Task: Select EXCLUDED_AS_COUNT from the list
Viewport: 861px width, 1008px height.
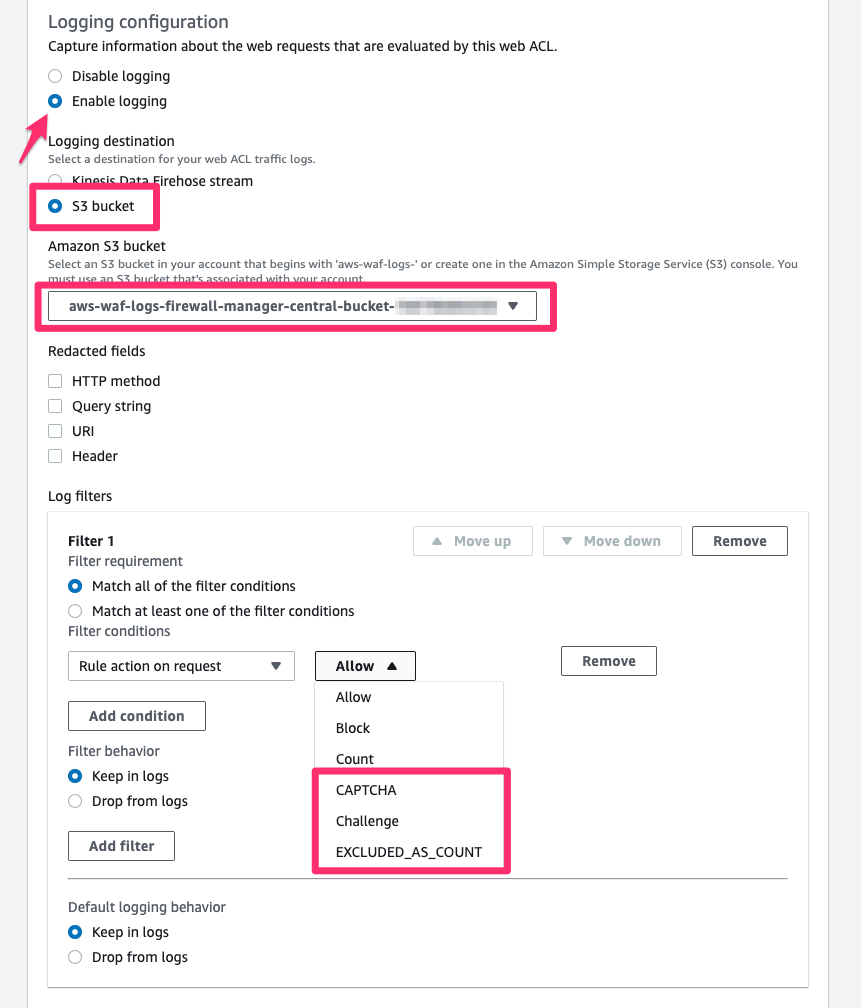Action: [x=409, y=852]
